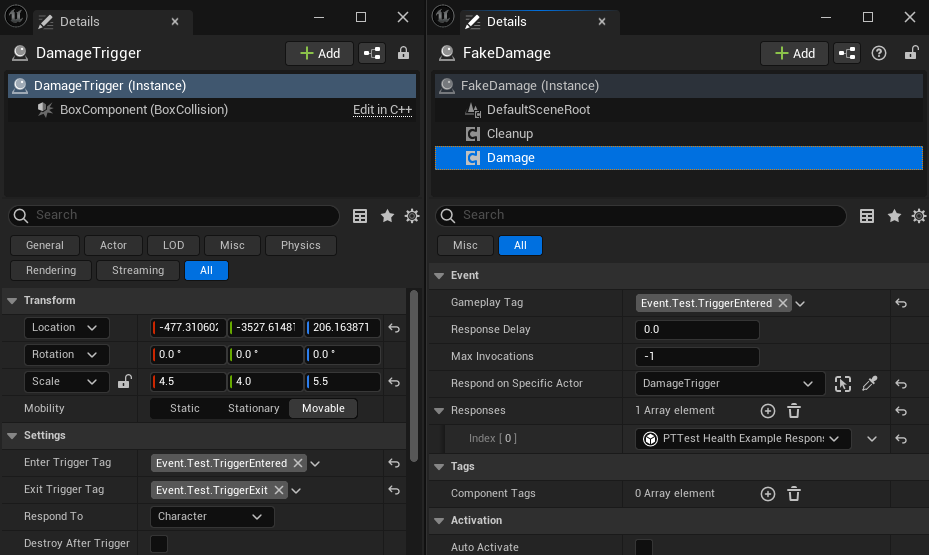This screenshot has height=555, width=929.
Task: Collapse the Responses array
Action: 439,411
